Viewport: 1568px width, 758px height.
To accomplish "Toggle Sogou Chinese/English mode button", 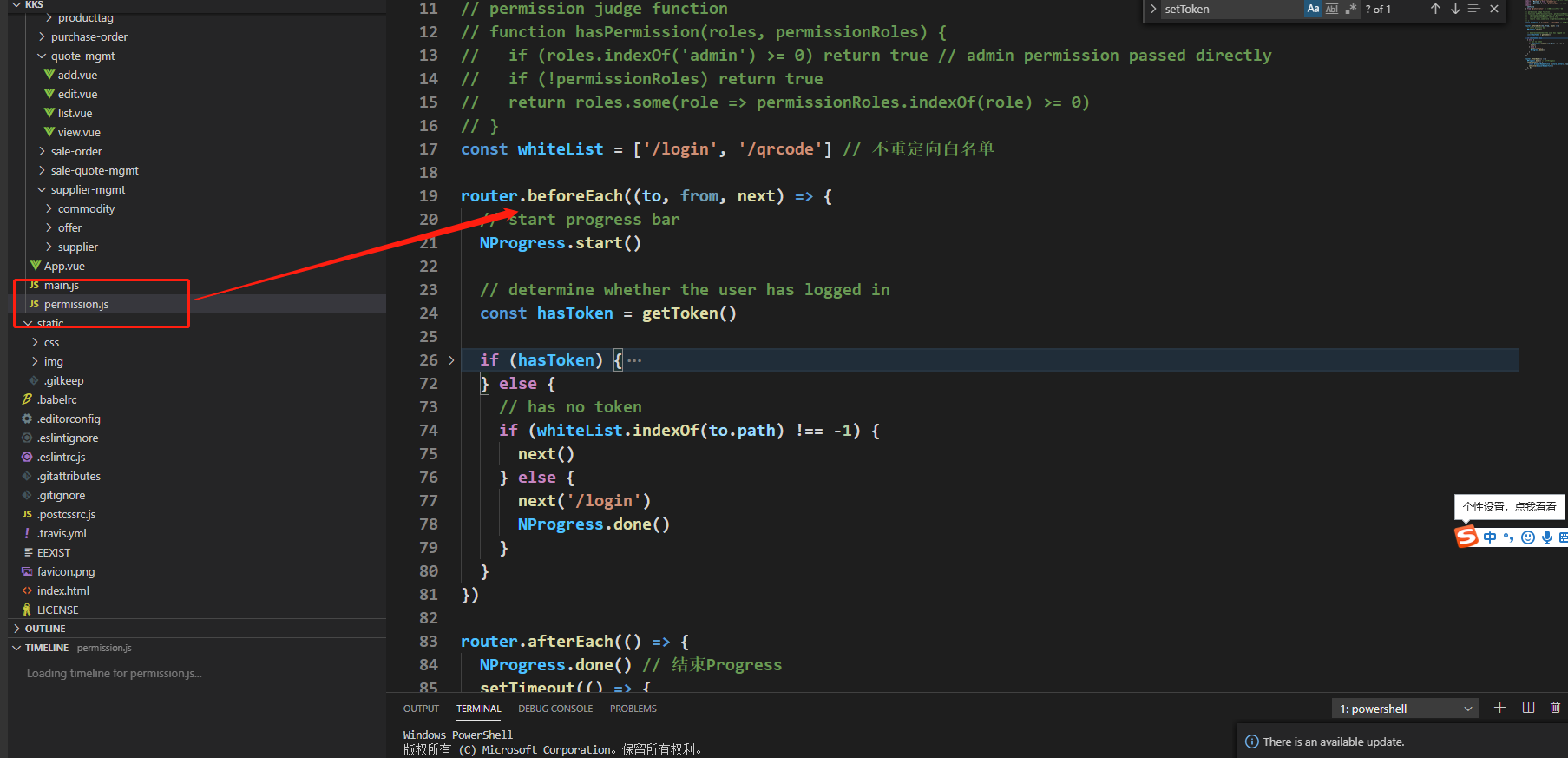I will (1490, 537).
